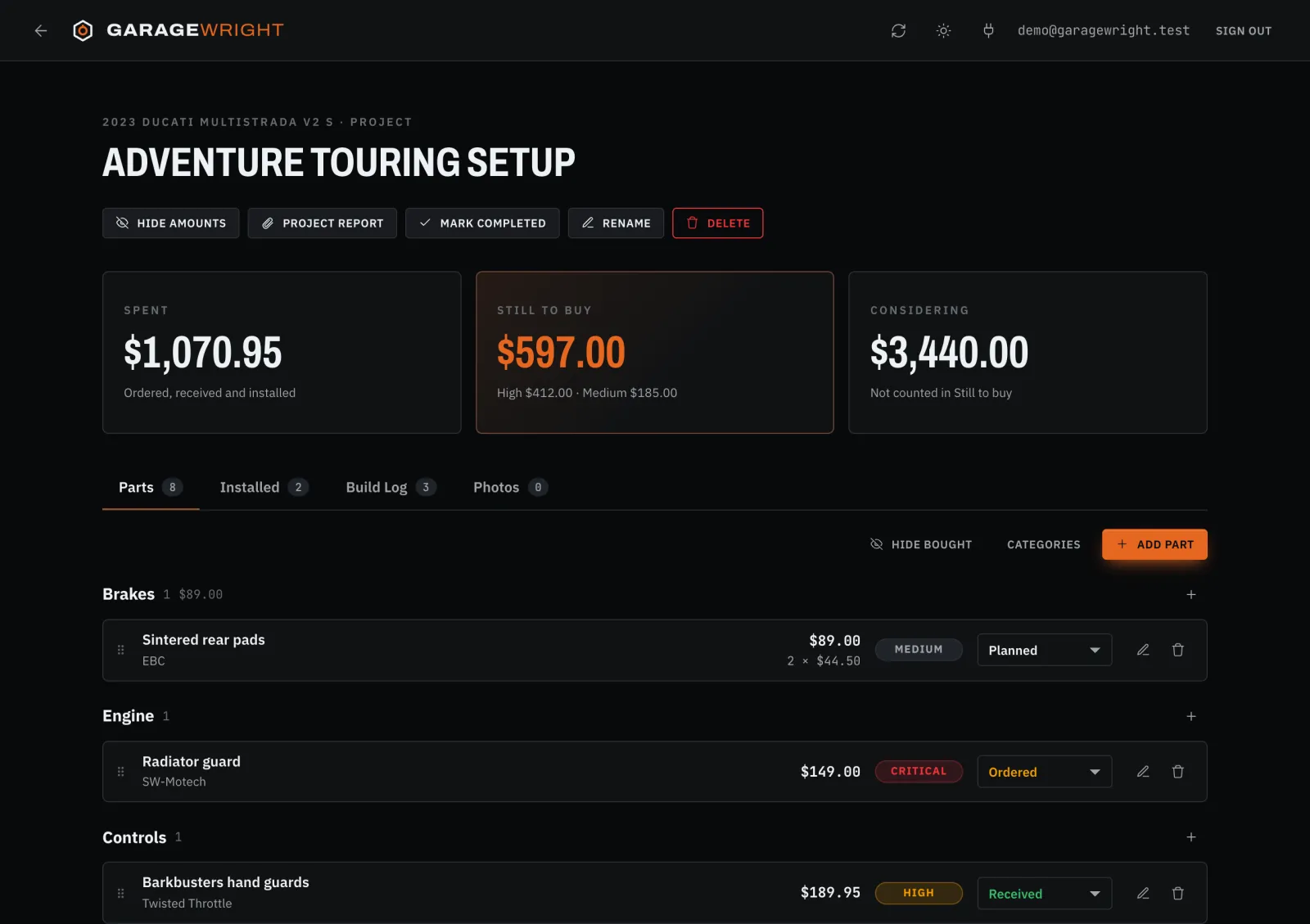
Task: Toggle light theme with the sun icon
Action: [x=943, y=30]
